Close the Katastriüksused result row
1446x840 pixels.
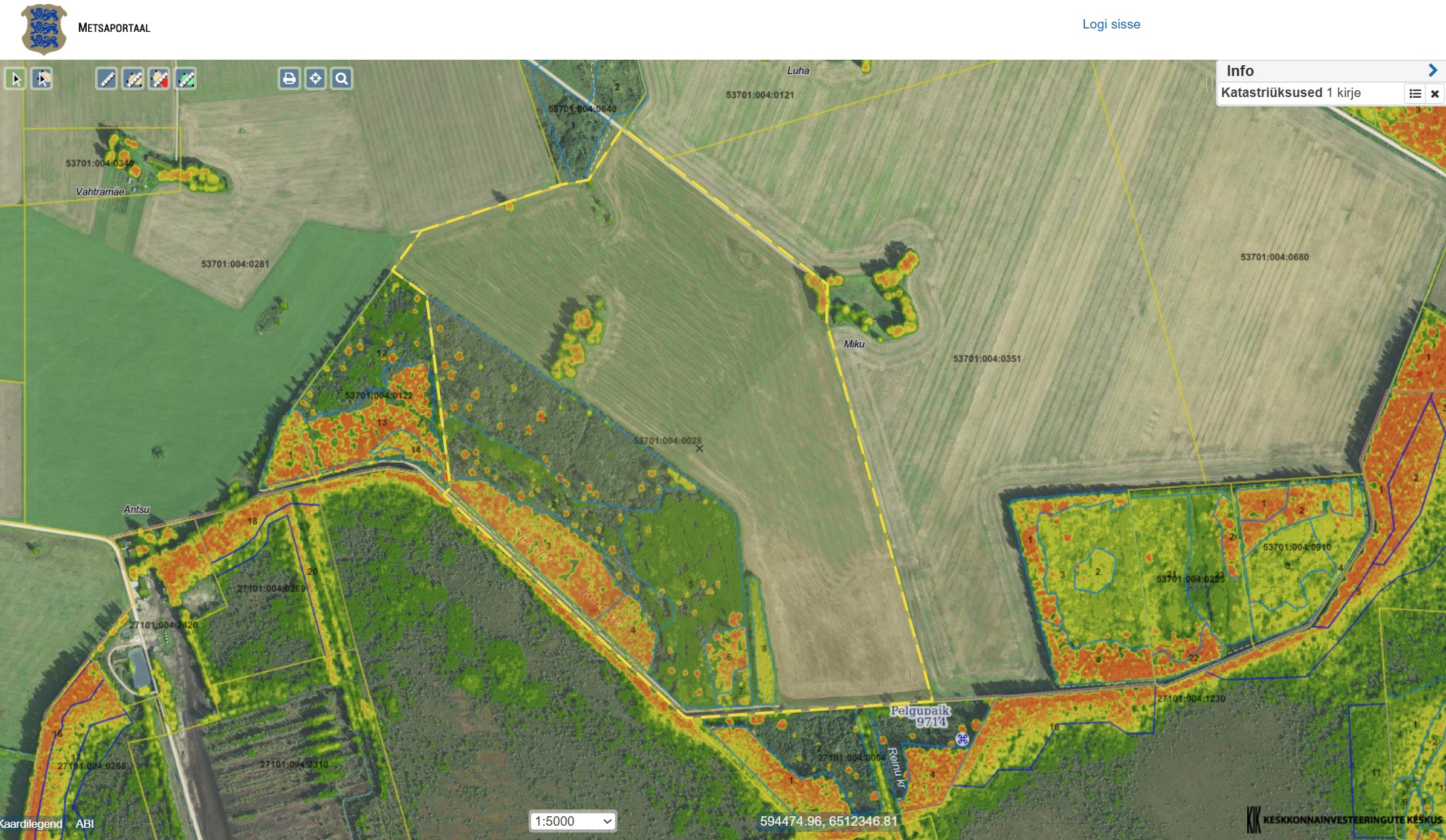(x=1434, y=94)
